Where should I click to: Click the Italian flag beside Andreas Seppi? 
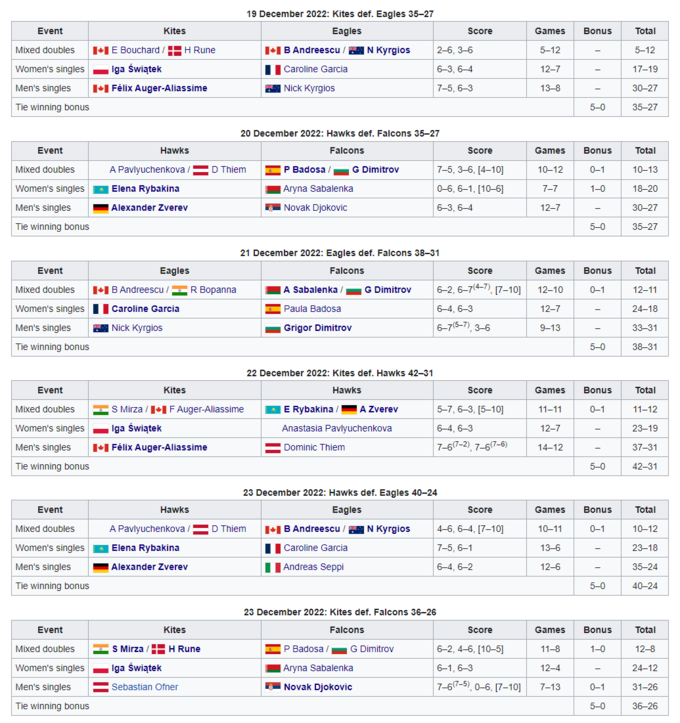(x=272, y=567)
